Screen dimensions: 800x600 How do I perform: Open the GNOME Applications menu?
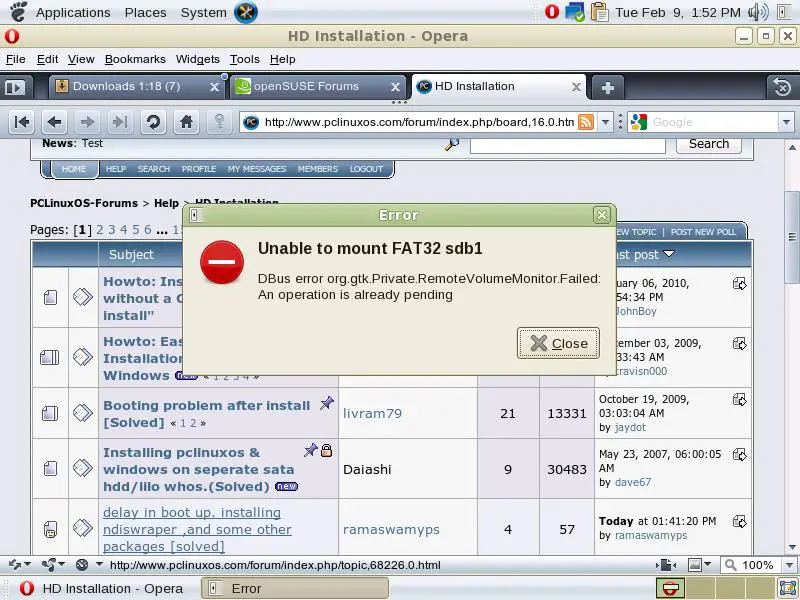pos(73,12)
